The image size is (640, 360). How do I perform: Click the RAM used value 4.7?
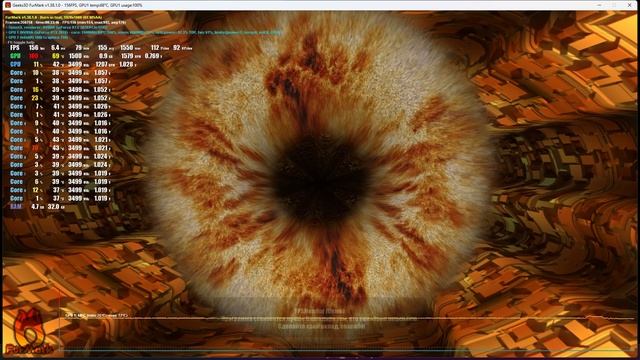pyautogui.click(x=35, y=207)
